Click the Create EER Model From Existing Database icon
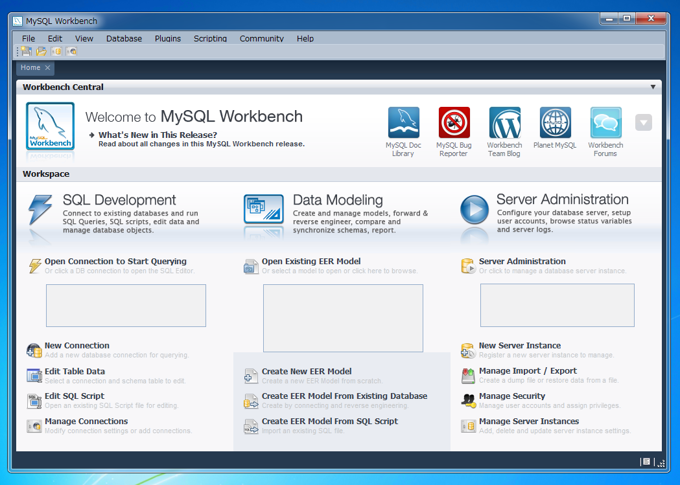This screenshot has height=485, width=680. pyautogui.click(x=251, y=401)
